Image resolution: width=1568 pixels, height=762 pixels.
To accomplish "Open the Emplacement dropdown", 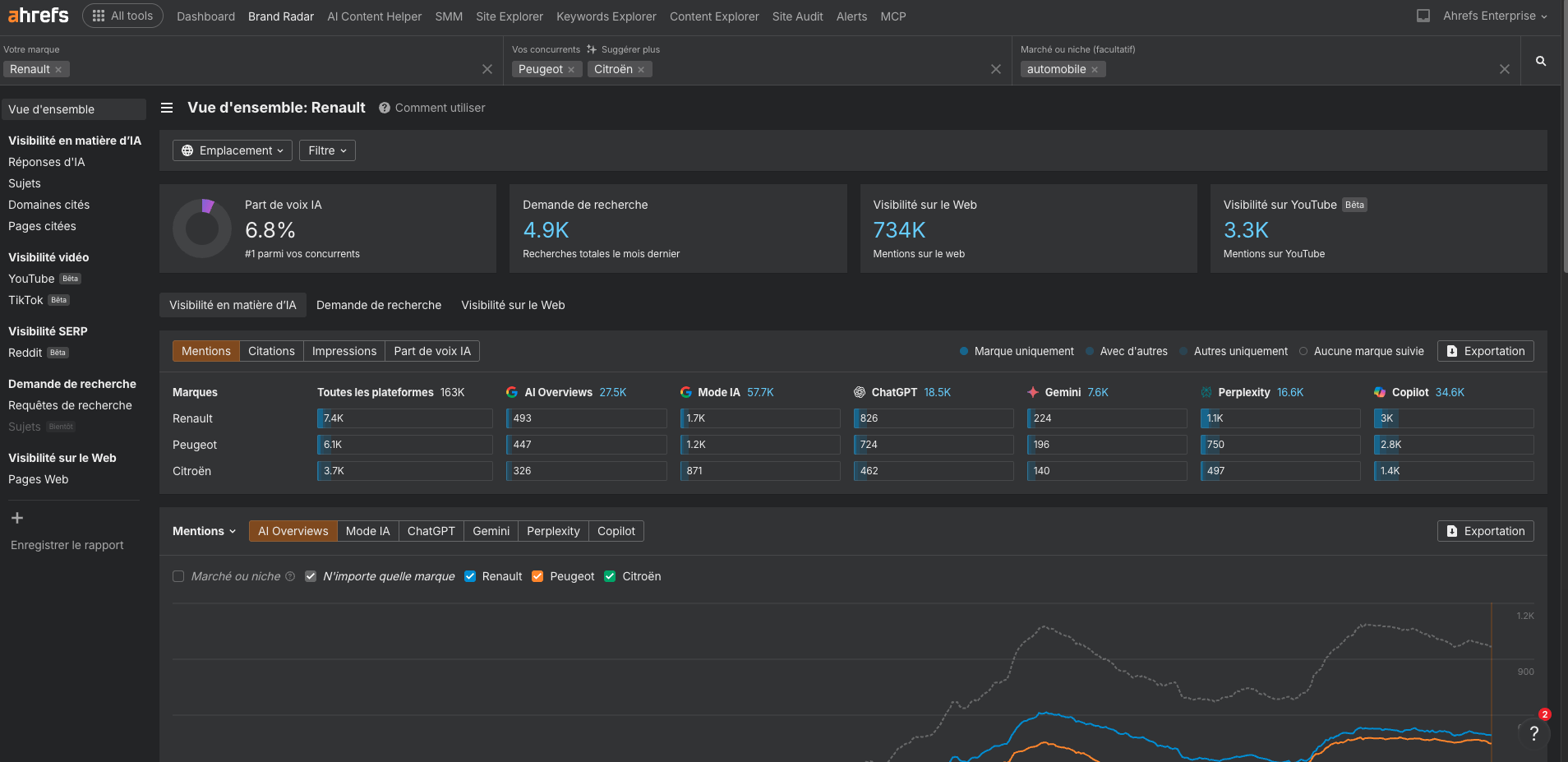I will pyautogui.click(x=232, y=150).
